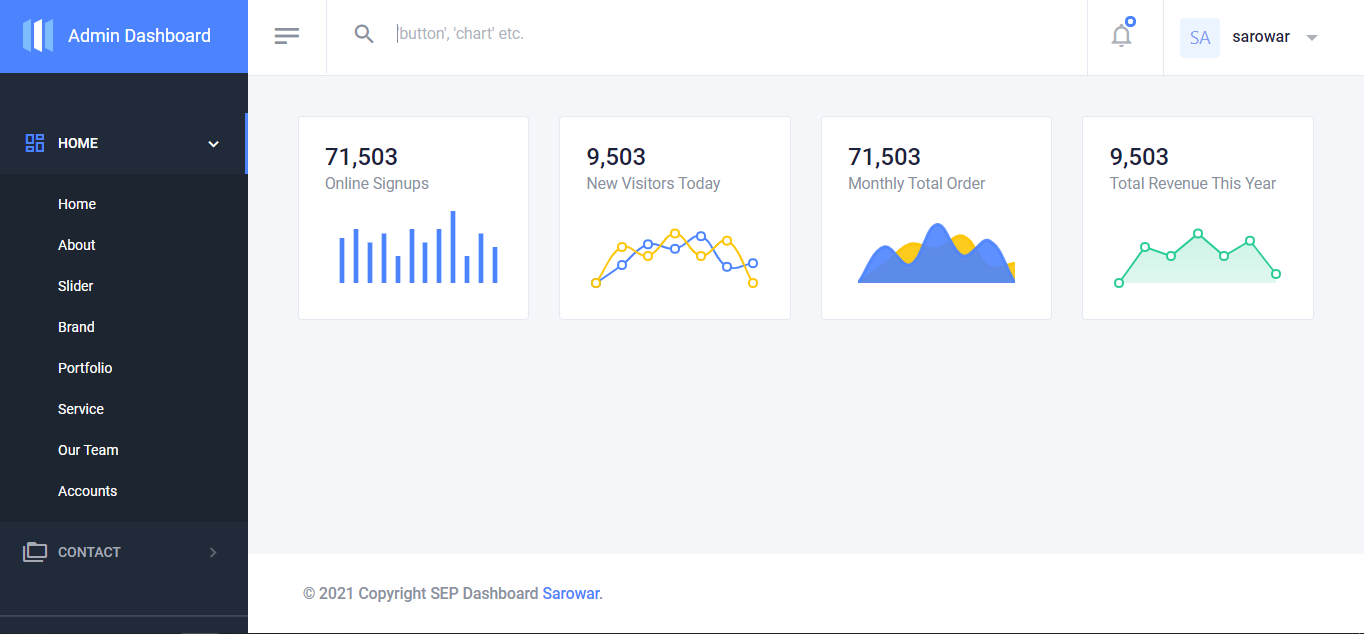Click the Total Revenue This Year label
Viewport: 1364px width, 634px height.
(x=1193, y=183)
